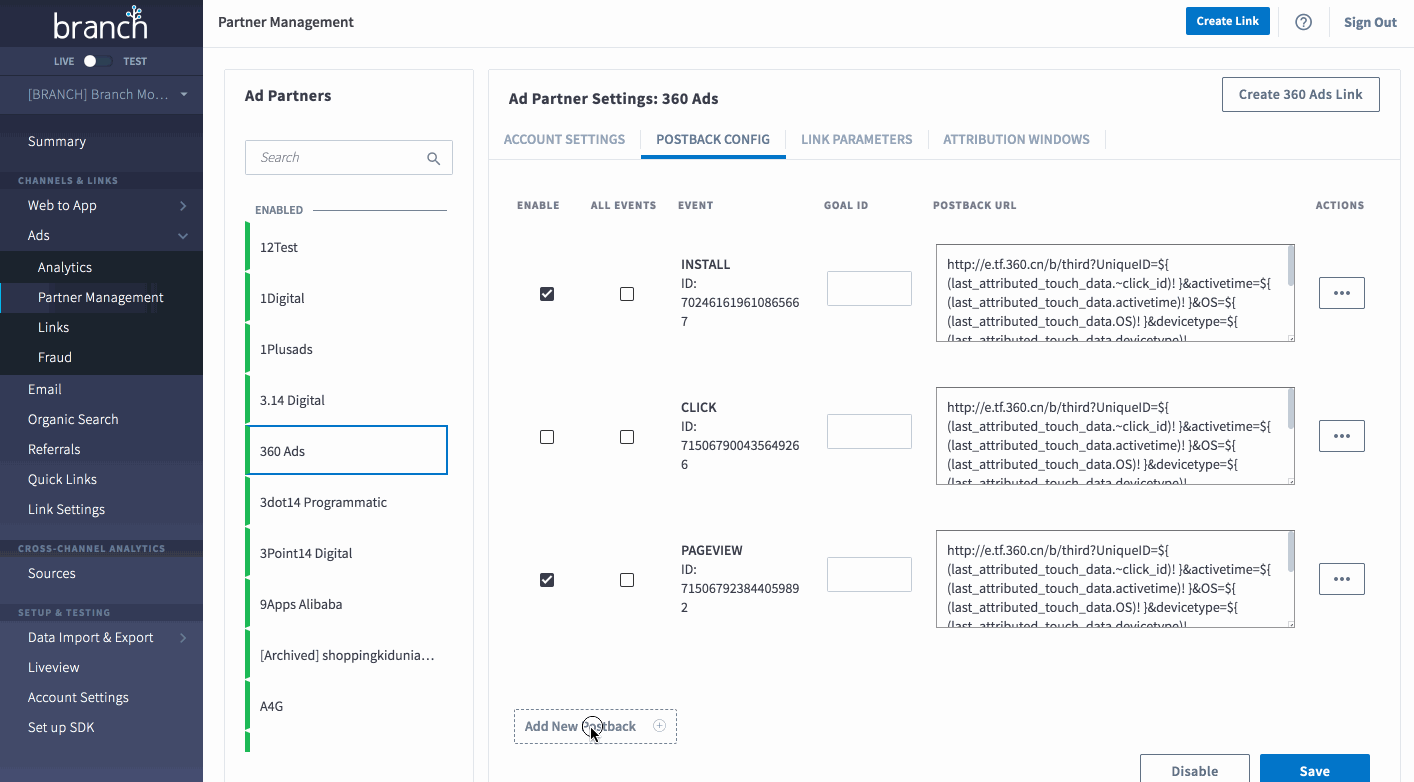Click Sign Out
Viewport: 1414px width, 782px height.
coord(1370,22)
